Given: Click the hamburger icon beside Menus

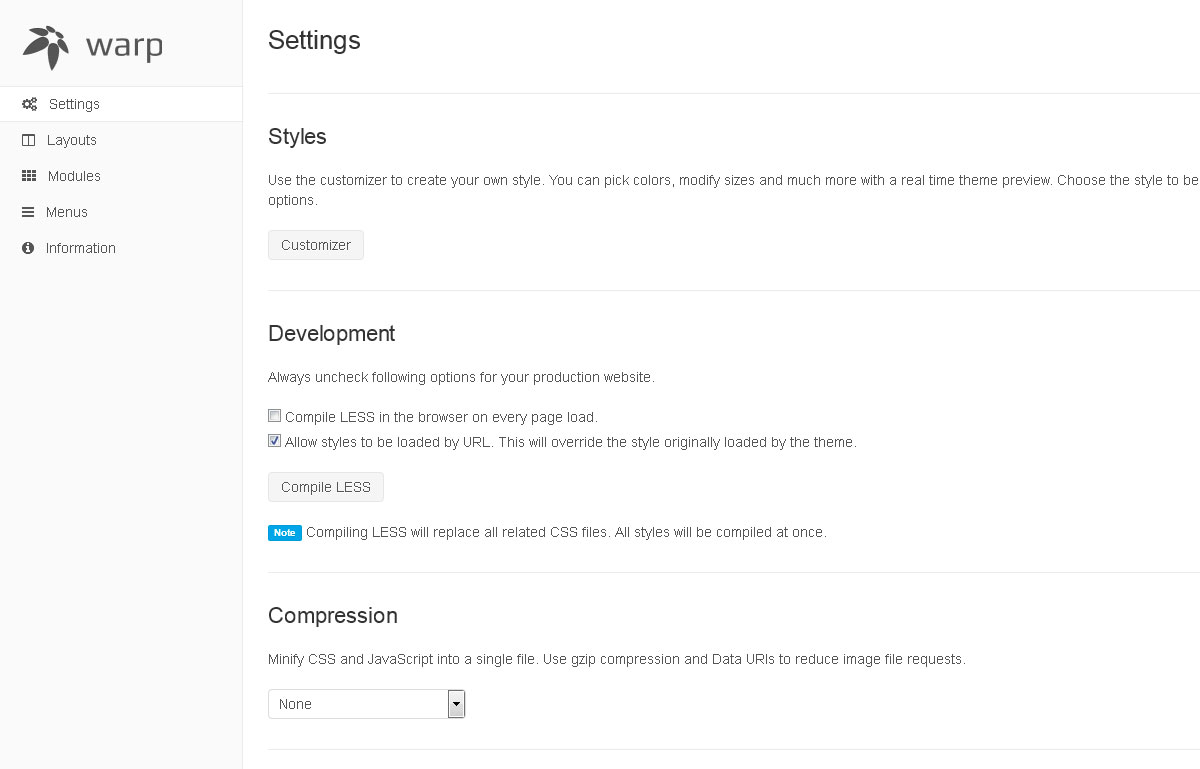Looking at the screenshot, I should point(28,212).
